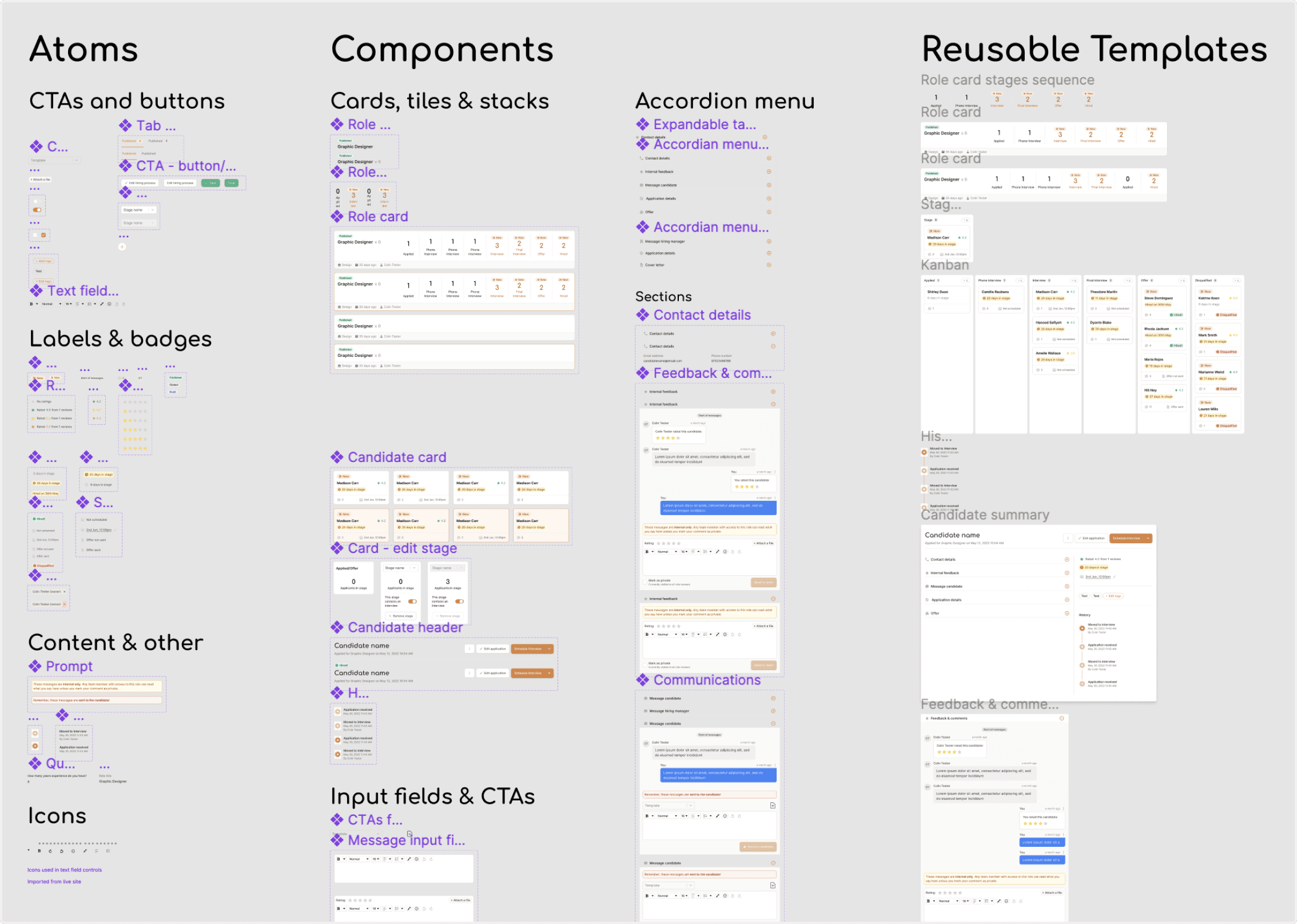Select the Published tab atom
Screen dimensions: 1297x924
(x=129, y=141)
